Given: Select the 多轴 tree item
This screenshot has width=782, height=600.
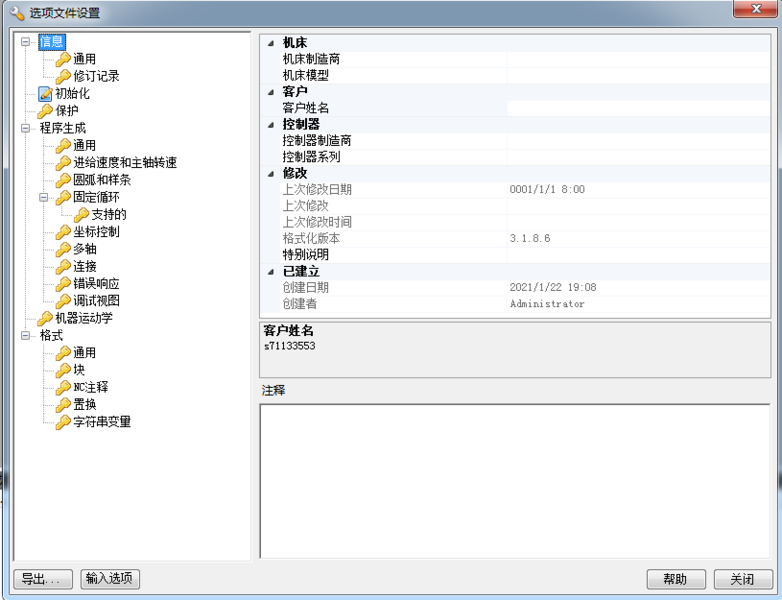Looking at the screenshot, I should point(85,249).
